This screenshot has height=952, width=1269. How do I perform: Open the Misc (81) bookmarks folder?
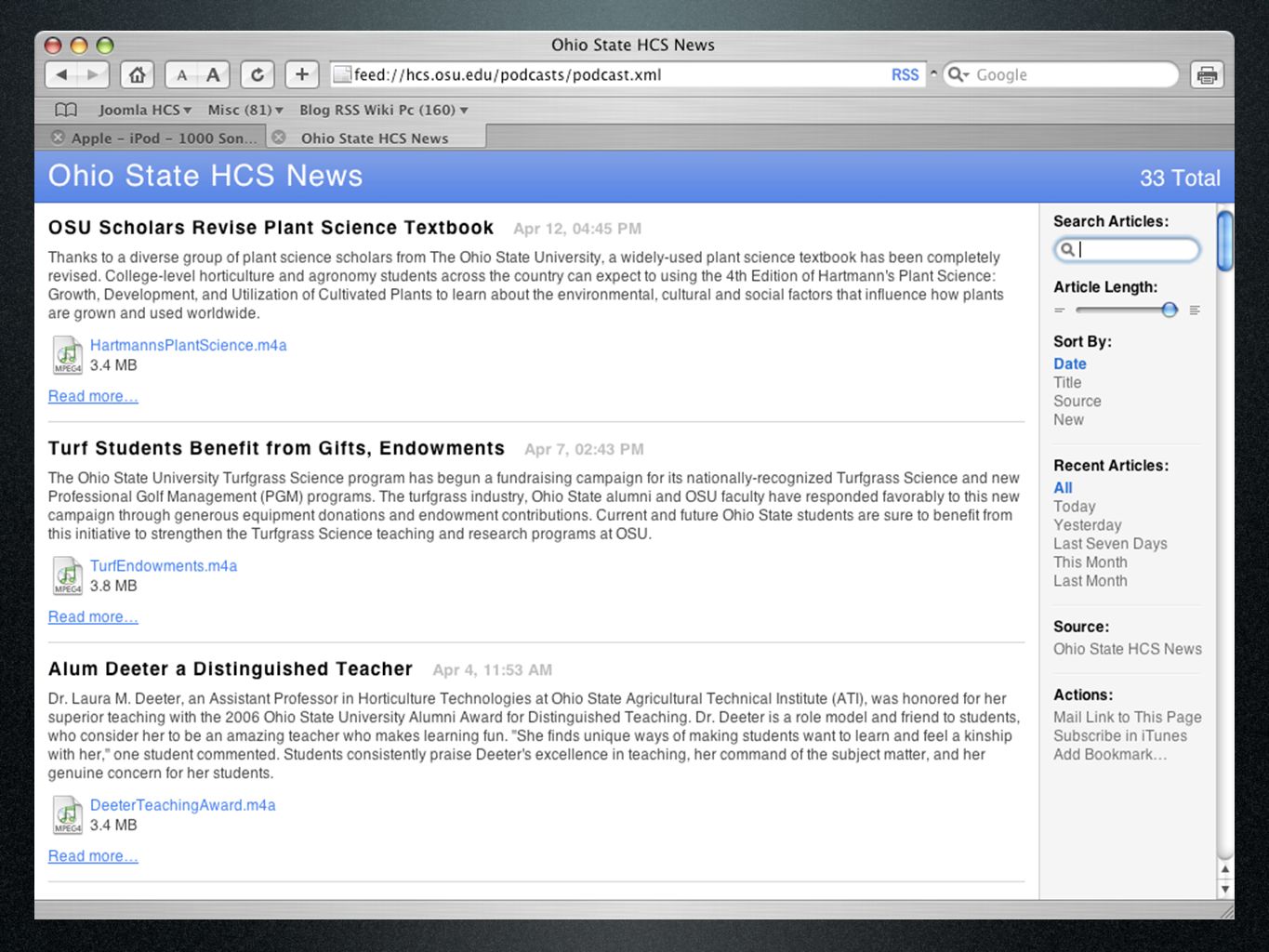[x=245, y=110]
